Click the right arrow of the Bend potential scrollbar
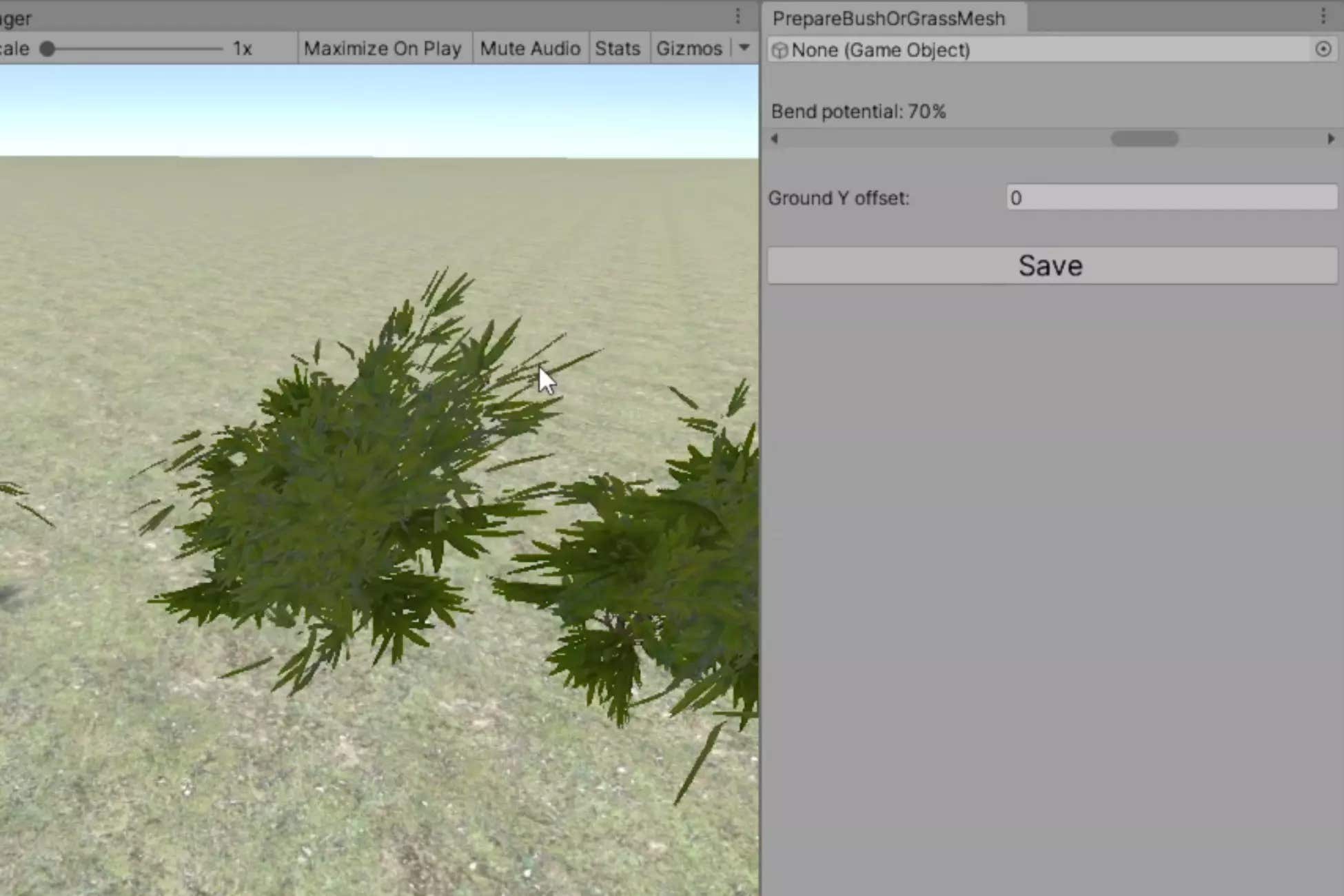This screenshot has width=1344, height=896. (1330, 139)
